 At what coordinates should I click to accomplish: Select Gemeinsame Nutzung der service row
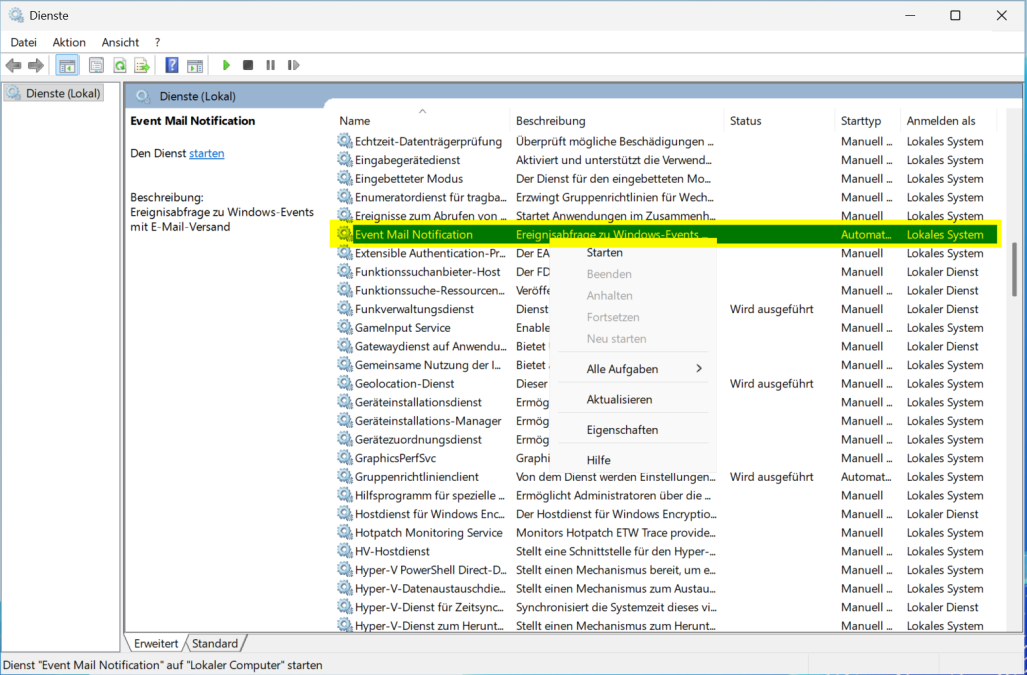(x=667, y=365)
